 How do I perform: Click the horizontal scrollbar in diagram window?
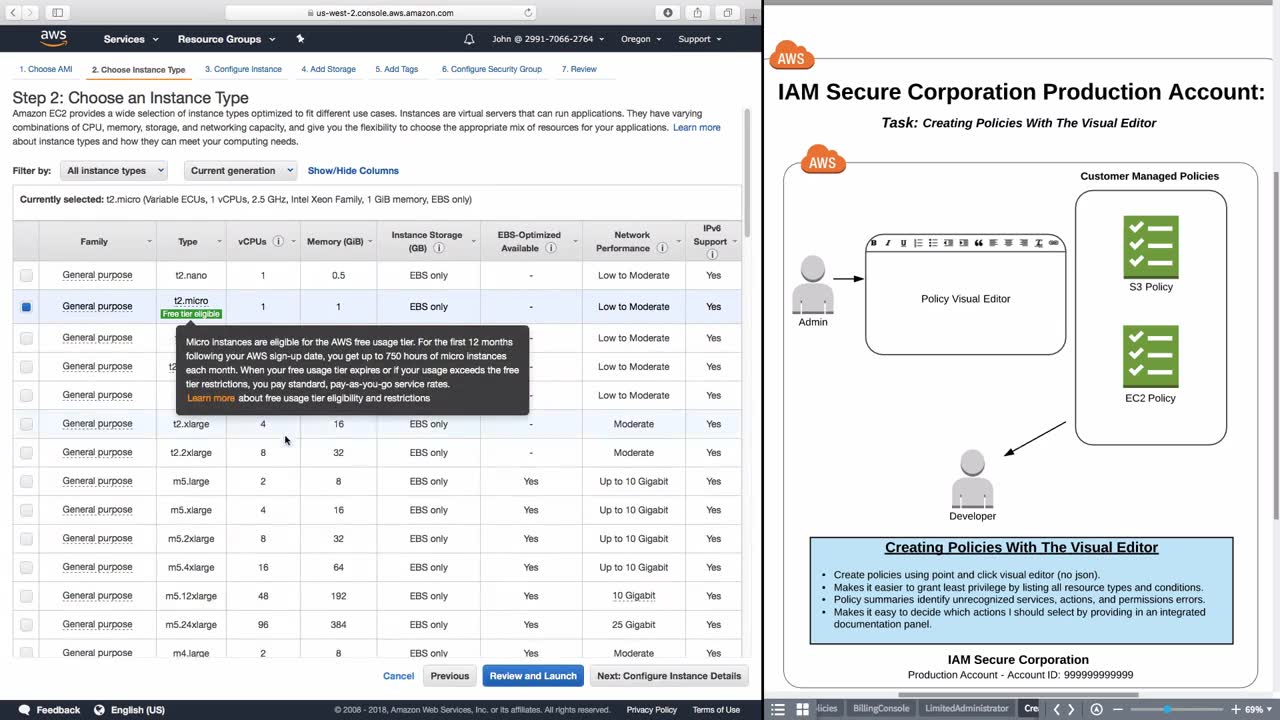click(1018, 694)
